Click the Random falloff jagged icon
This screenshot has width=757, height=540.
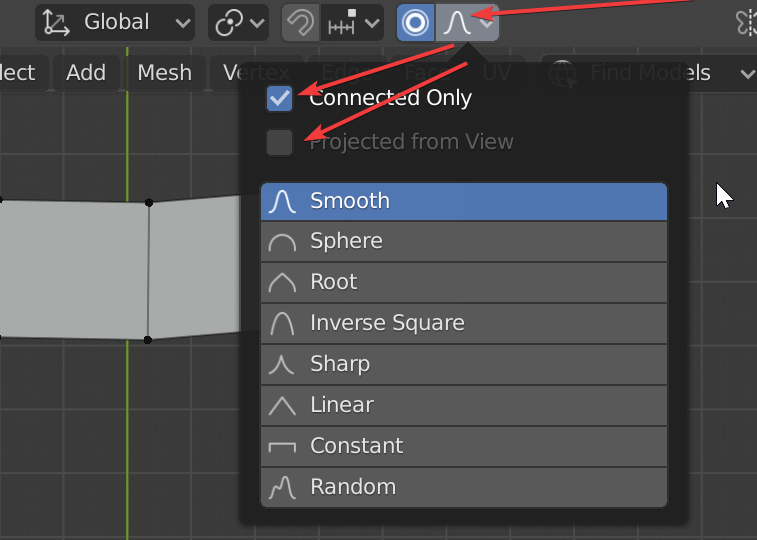(282, 487)
